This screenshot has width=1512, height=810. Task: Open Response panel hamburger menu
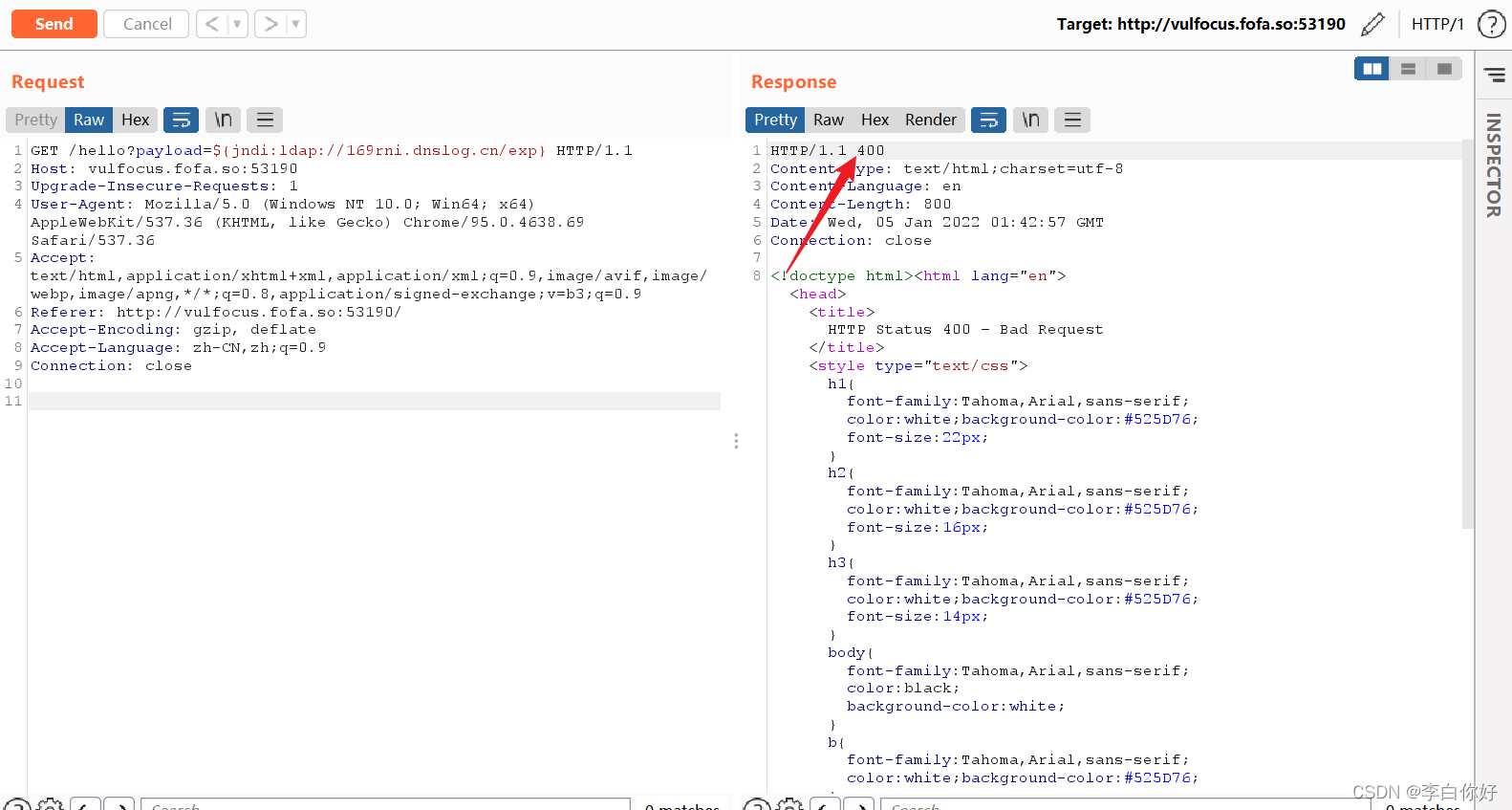coord(1072,120)
